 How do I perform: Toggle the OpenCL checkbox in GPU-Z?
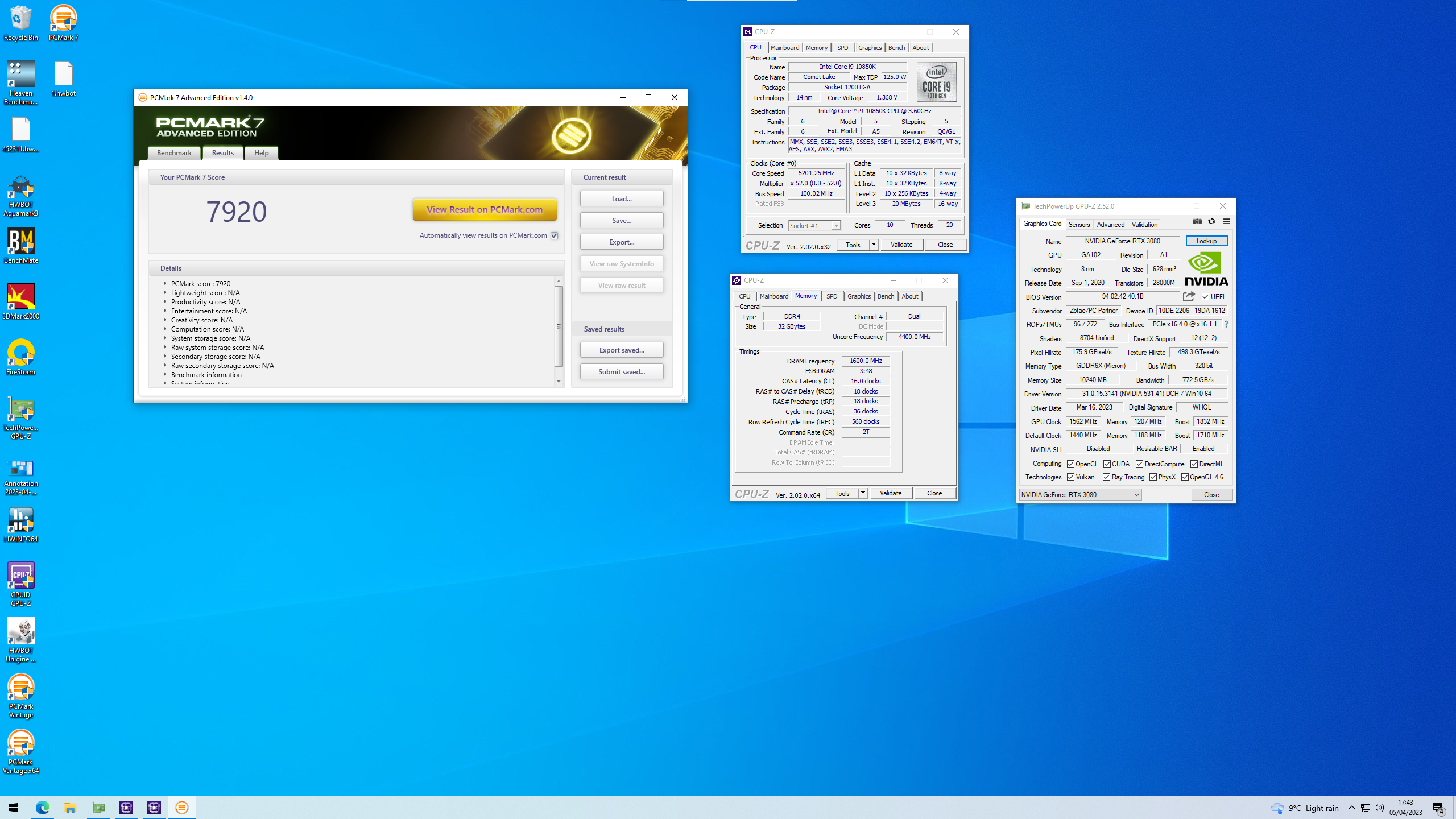point(1070,464)
